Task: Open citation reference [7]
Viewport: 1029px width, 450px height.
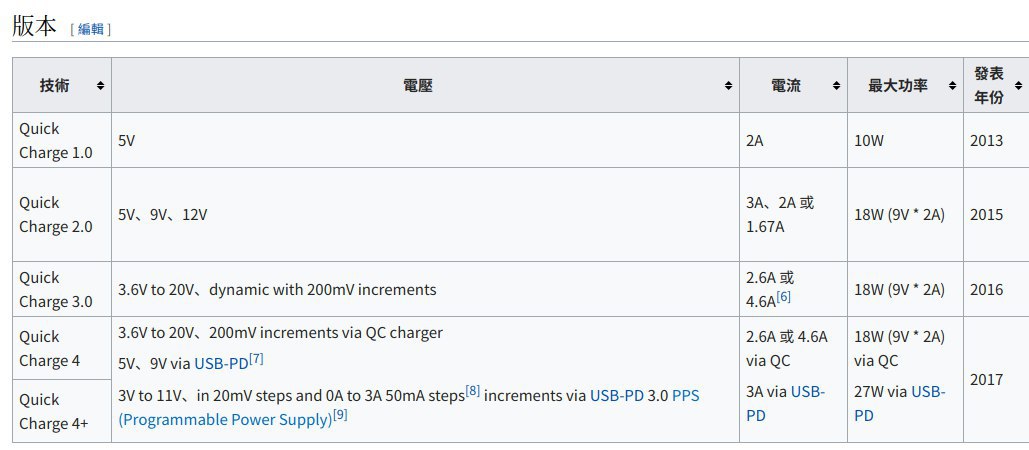Action: [256, 359]
